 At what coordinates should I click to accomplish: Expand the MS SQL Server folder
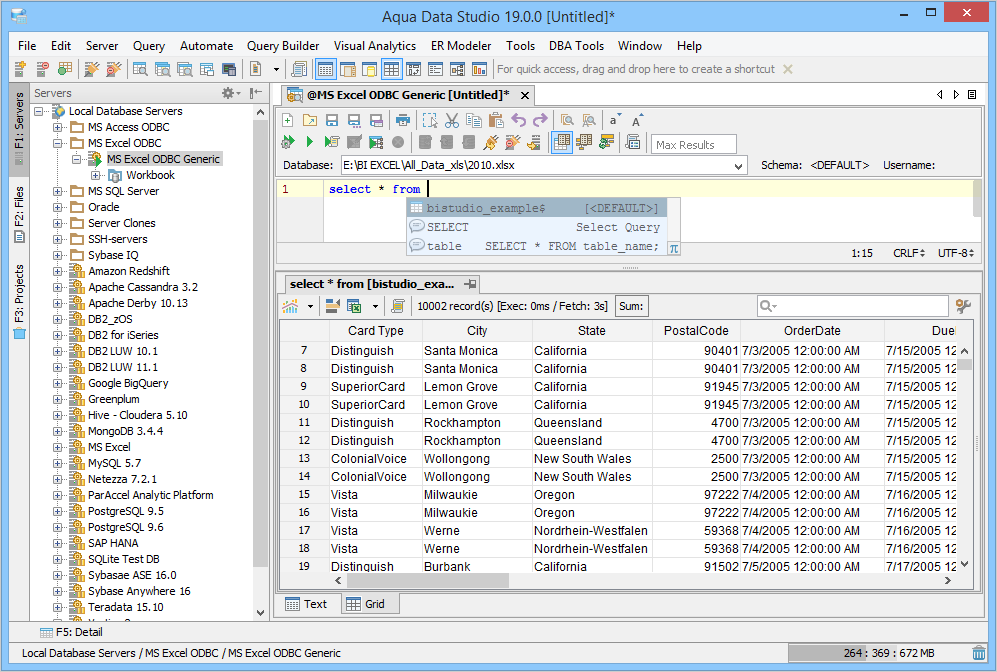(59, 191)
